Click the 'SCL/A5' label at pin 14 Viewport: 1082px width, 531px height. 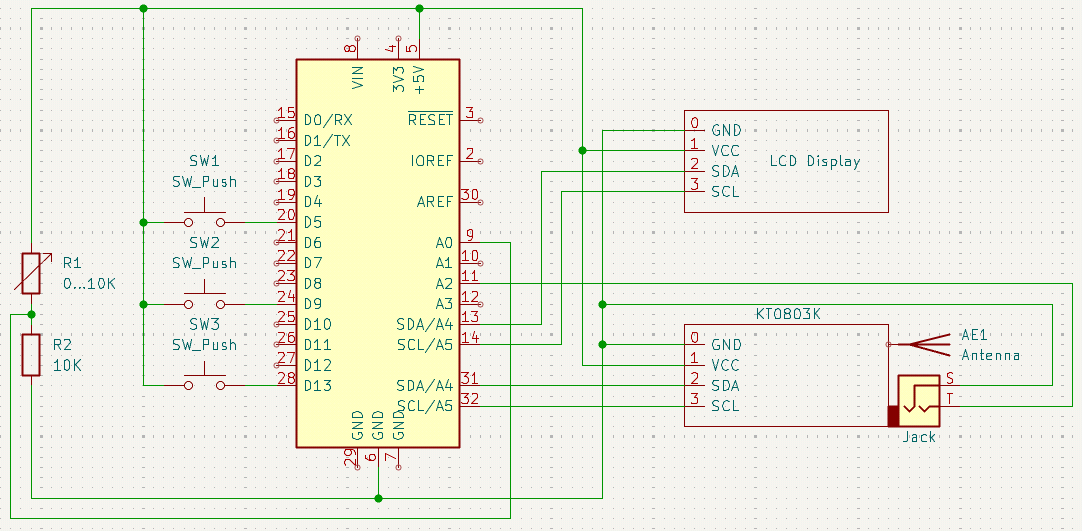pos(424,345)
